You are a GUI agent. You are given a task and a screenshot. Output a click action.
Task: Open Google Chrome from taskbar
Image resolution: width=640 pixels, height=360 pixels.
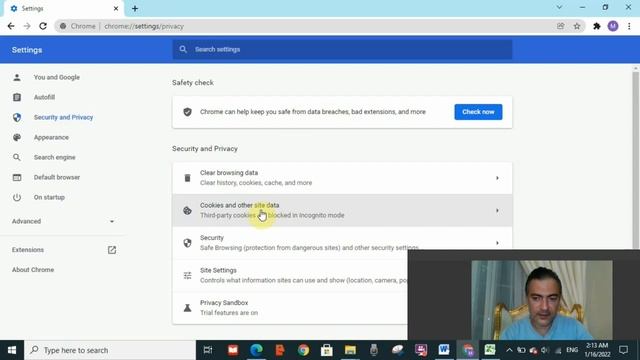(x=303, y=350)
